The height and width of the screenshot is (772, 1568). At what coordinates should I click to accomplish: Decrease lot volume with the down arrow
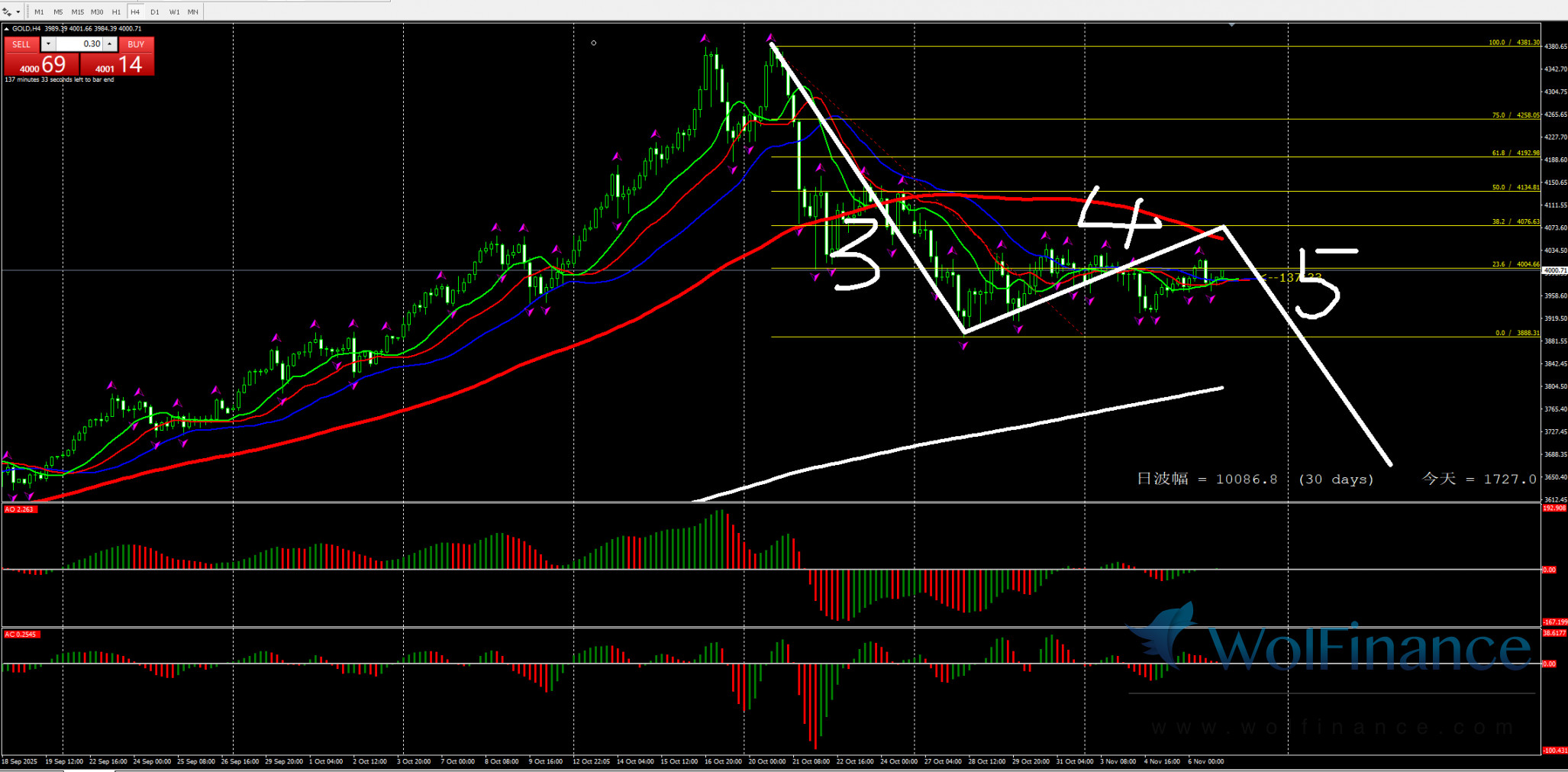pos(48,44)
